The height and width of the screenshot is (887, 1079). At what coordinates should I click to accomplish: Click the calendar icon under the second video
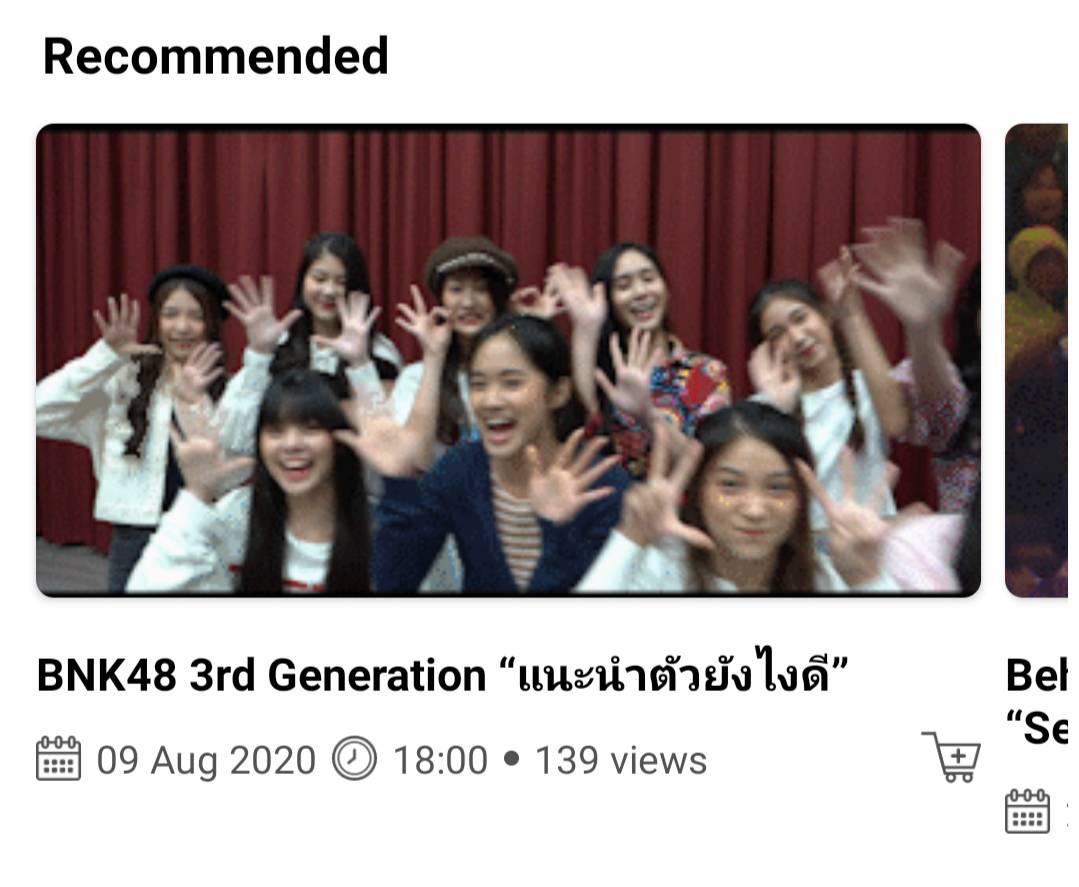[1027, 811]
